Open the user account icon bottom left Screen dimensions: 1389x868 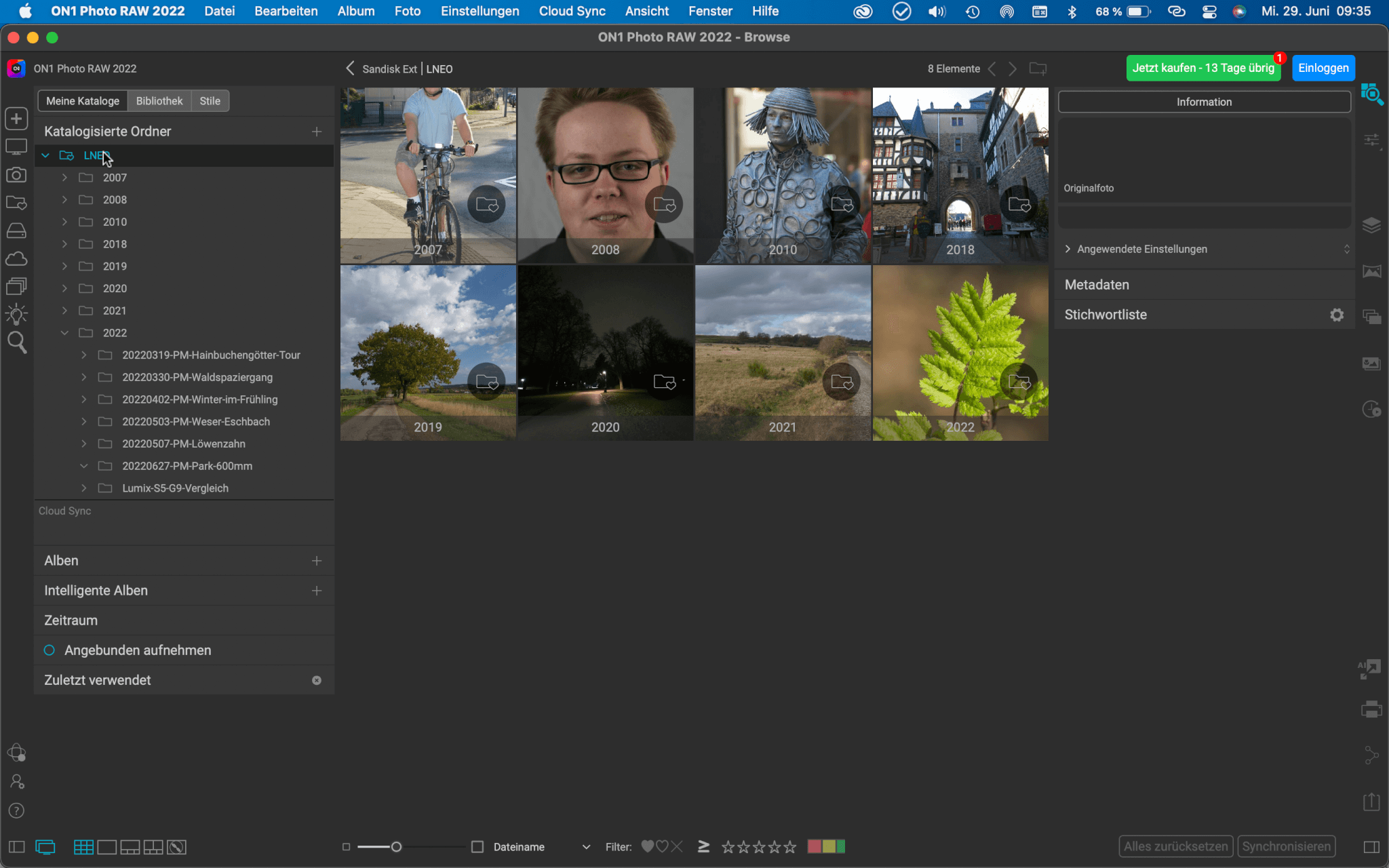coord(16,782)
